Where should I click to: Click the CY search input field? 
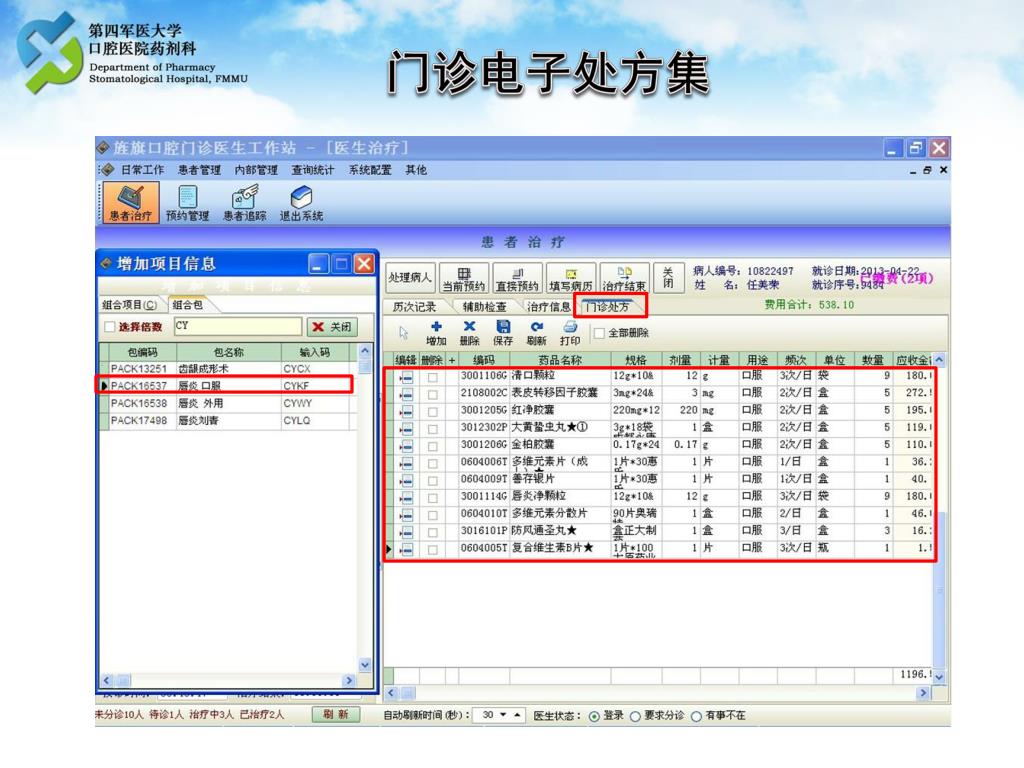point(238,326)
